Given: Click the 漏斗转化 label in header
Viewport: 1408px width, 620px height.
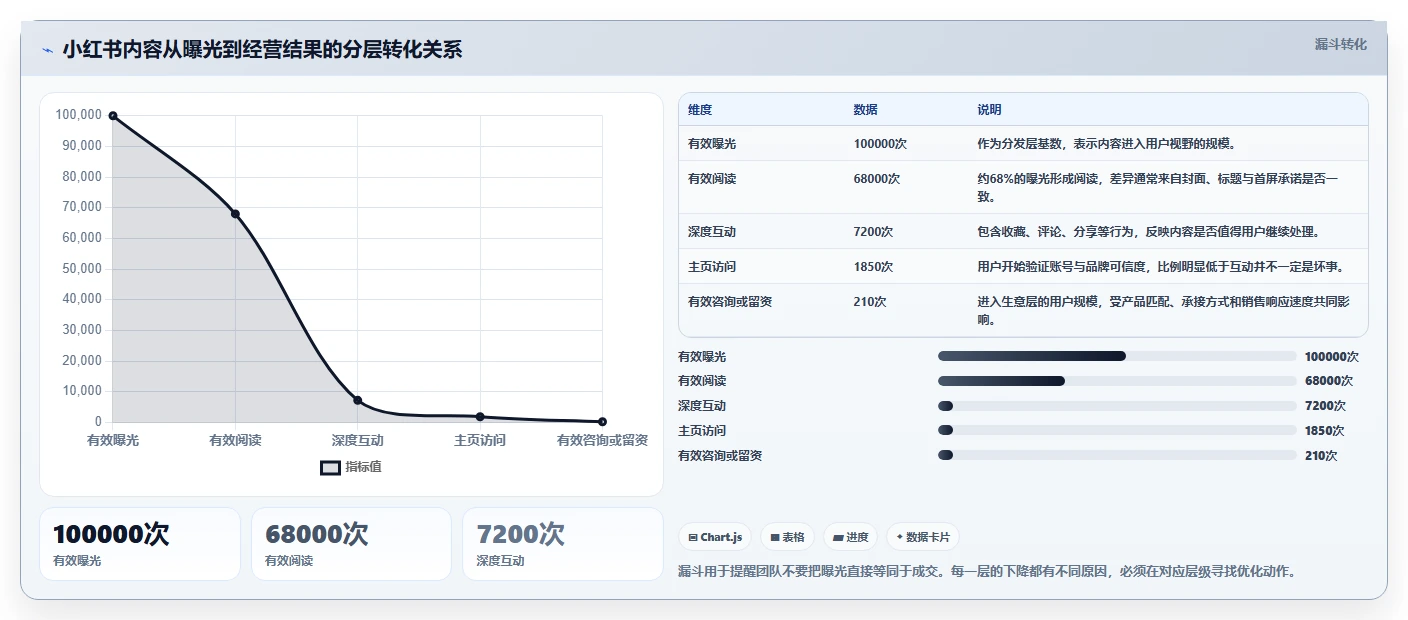Looking at the screenshot, I should [x=1340, y=44].
